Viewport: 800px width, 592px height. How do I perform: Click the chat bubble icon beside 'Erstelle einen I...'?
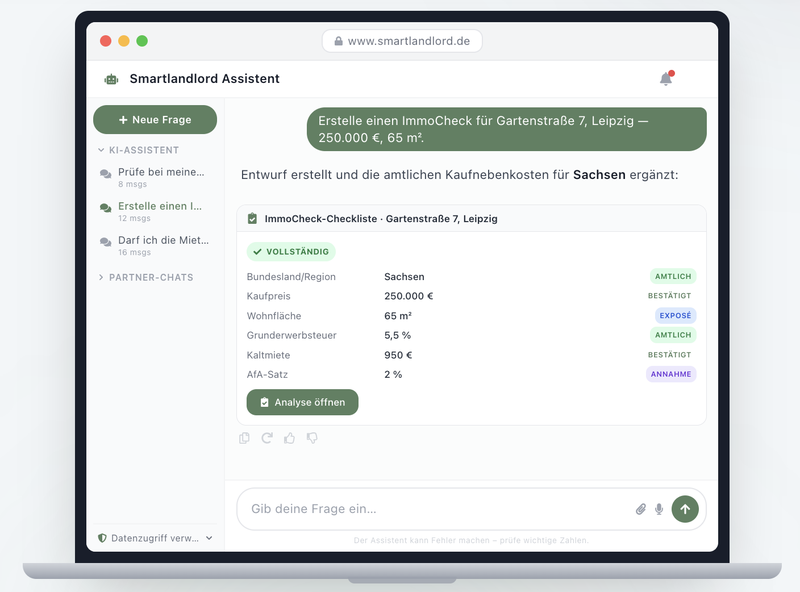tap(106, 208)
